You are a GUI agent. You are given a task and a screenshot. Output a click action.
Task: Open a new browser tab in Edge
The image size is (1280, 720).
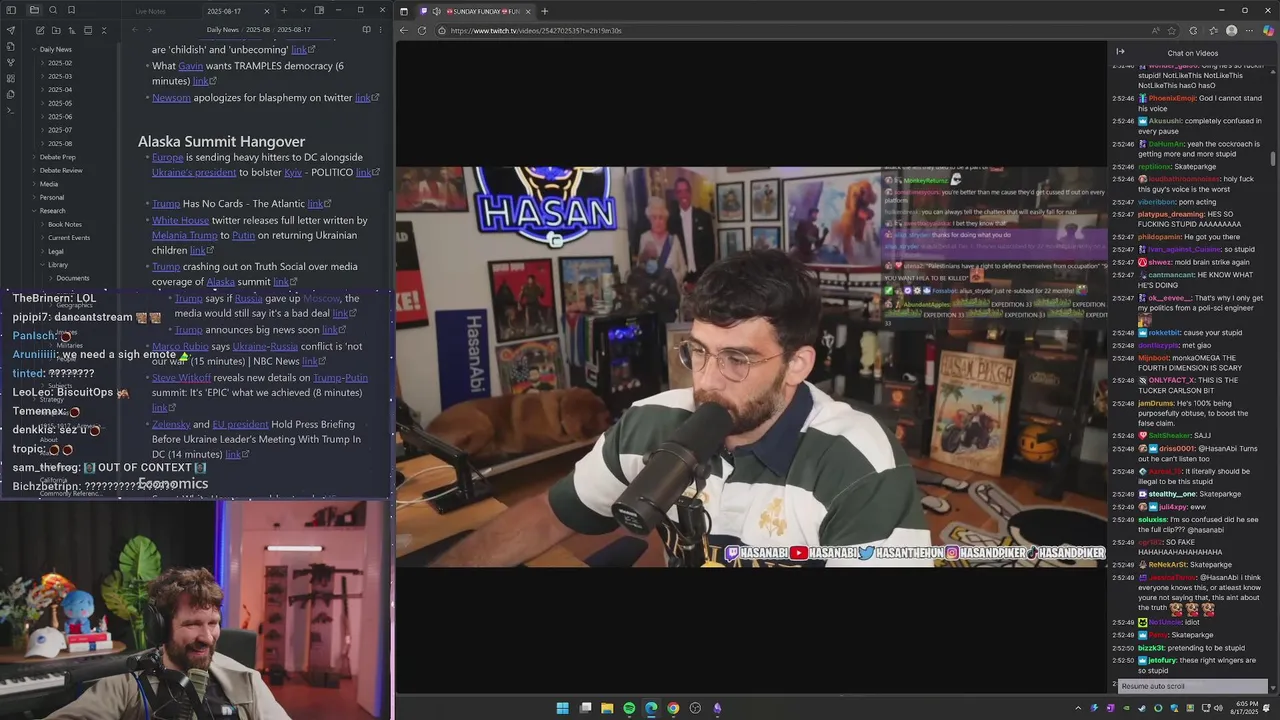pos(545,11)
